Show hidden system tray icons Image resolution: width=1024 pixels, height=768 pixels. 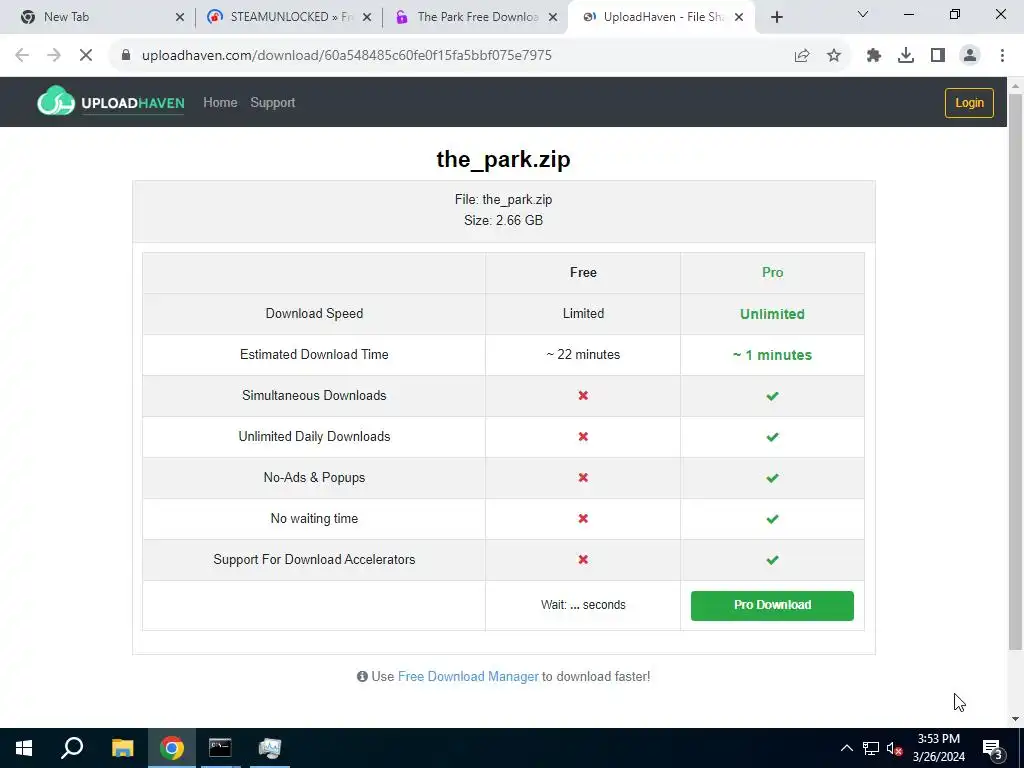point(846,748)
